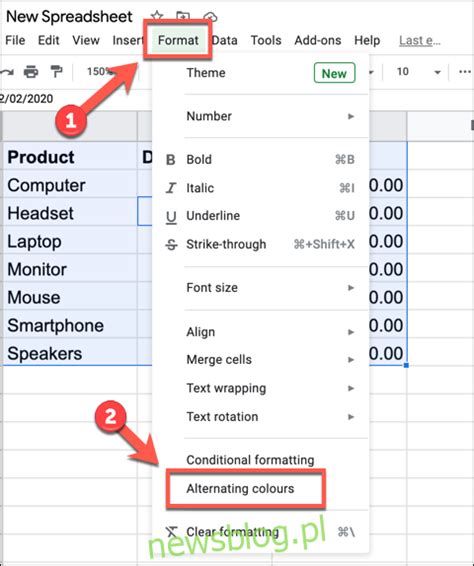Open the Data menu
Viewport: 474px width, 566px height.
tap(225, 40)
